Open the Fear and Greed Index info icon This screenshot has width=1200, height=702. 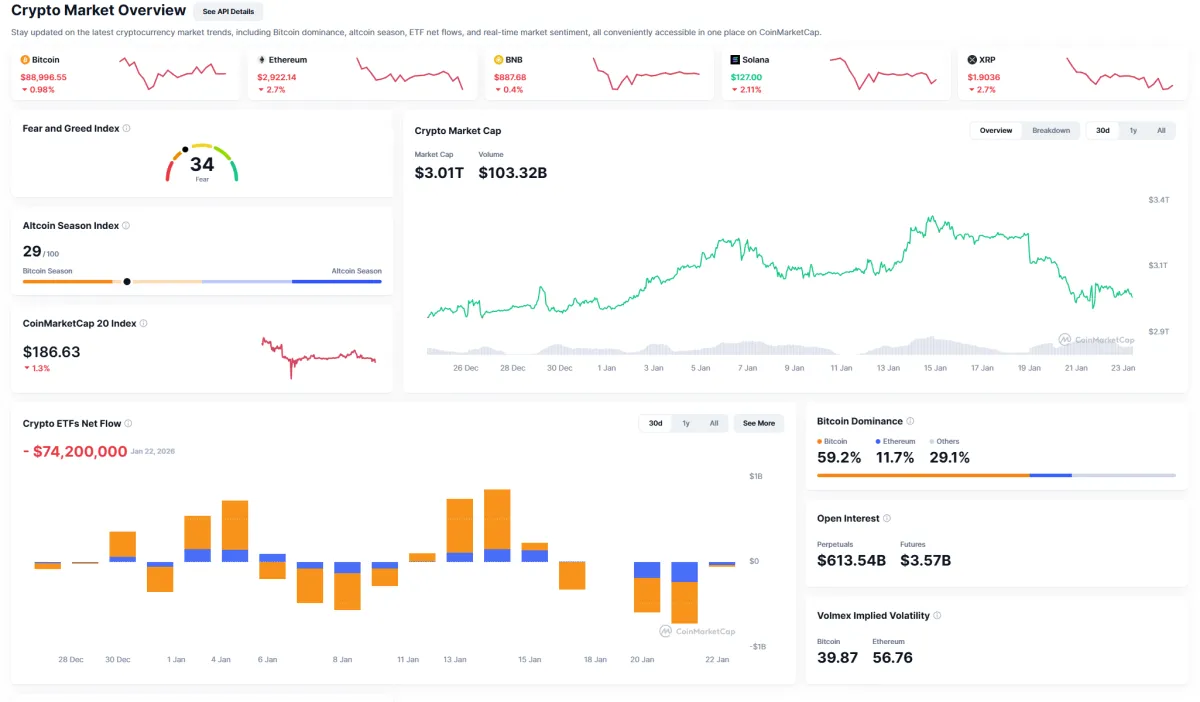click(x=127, y=128)
